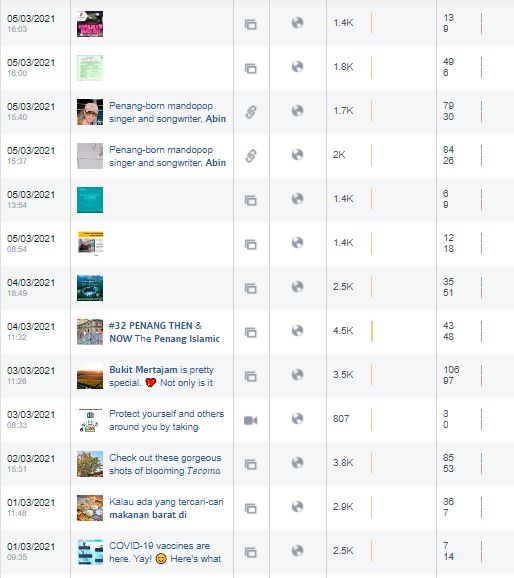Viewport: 514px width, 578px height.
Task: Click green document thumbnail for 16:00 post
Action: 90,68
